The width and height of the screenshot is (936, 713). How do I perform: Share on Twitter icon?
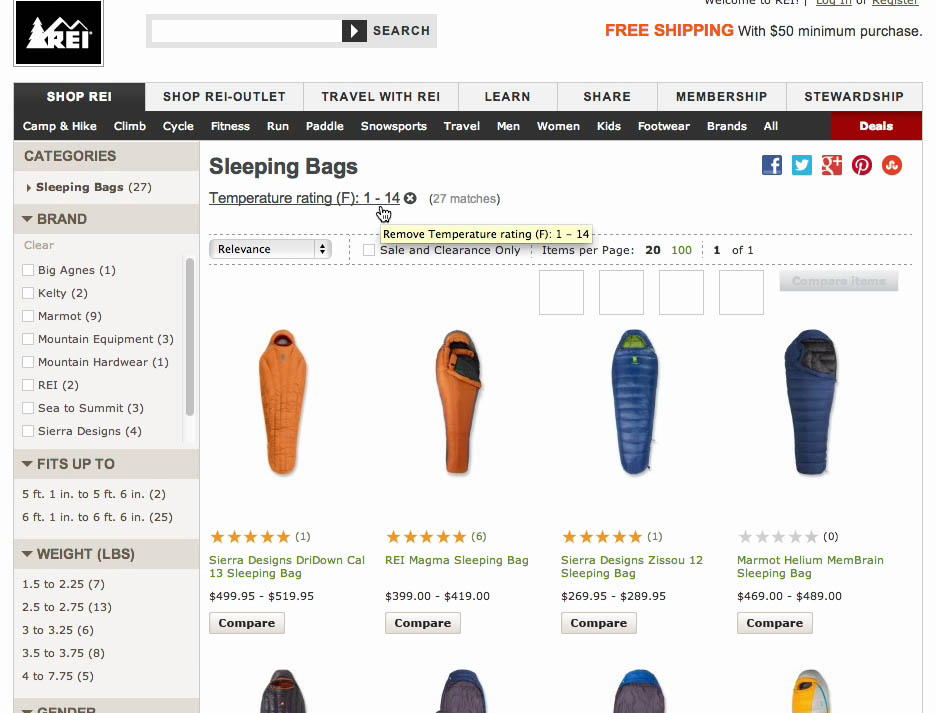802,165
